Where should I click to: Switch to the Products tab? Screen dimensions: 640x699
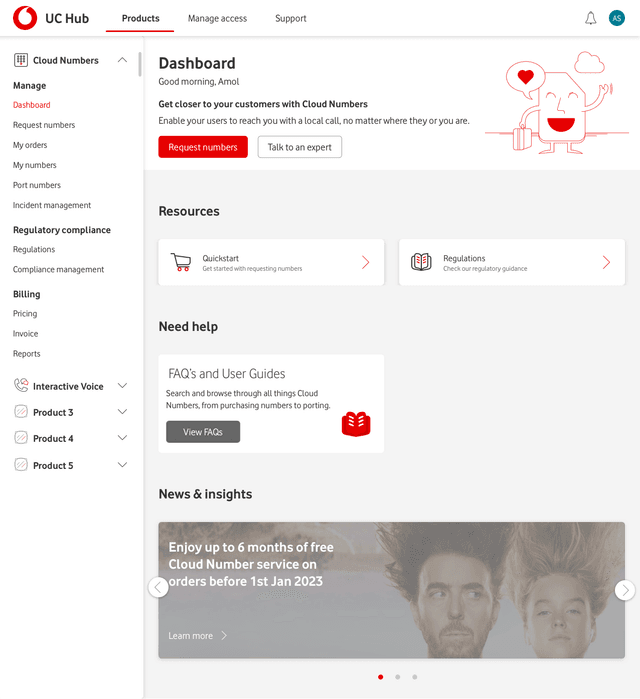point(140,18)
